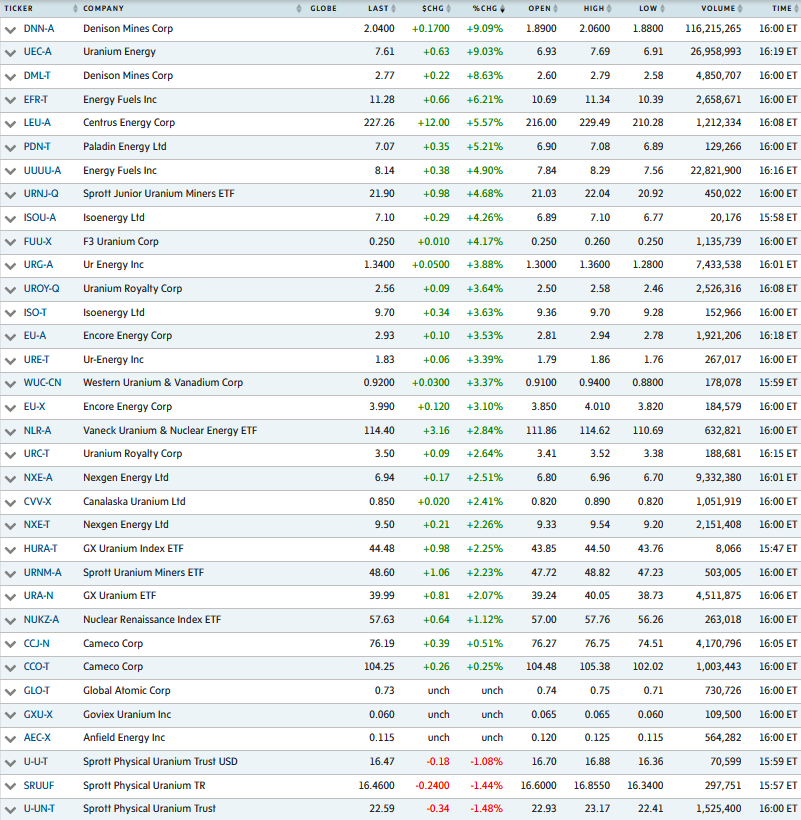Open the UEC-A ticker link
Viewport: 801px width, 820px height.
[x=38, y=52]
